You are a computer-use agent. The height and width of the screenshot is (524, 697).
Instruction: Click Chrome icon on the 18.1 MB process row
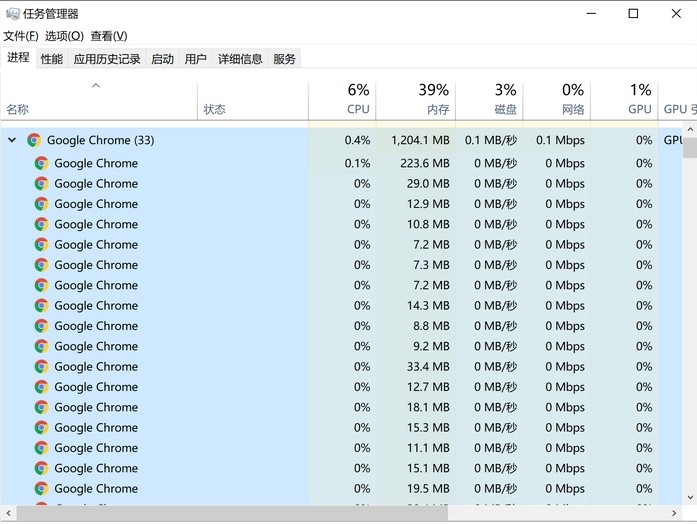point(41,407)
